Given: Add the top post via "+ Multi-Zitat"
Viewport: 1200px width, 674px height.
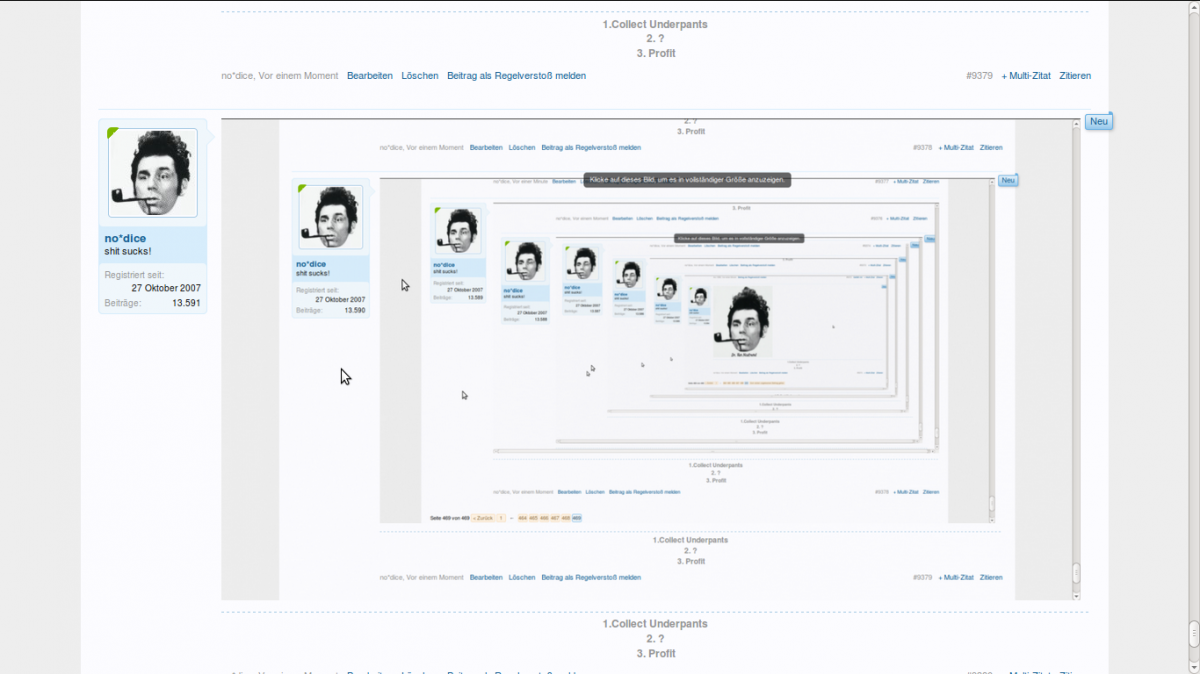Looking at the screenshot, I should [x=1026, y=76].
